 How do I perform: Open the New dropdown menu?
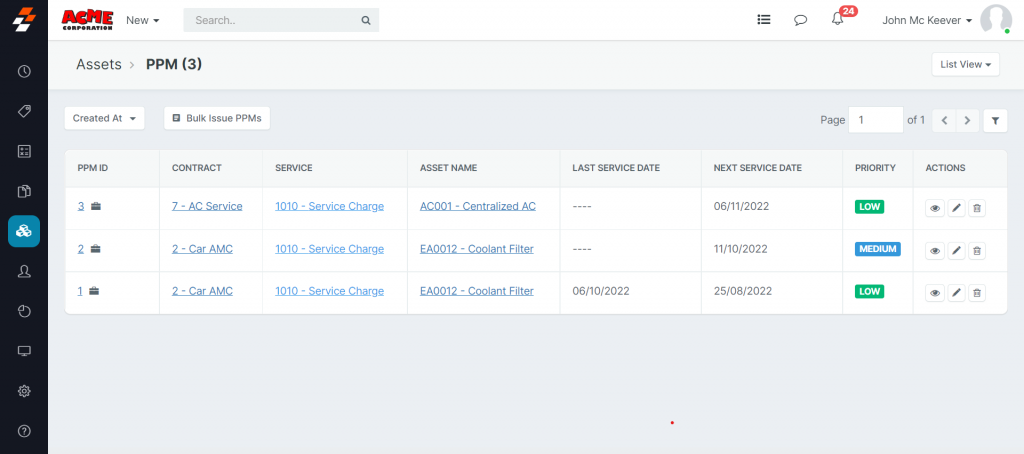143,20
